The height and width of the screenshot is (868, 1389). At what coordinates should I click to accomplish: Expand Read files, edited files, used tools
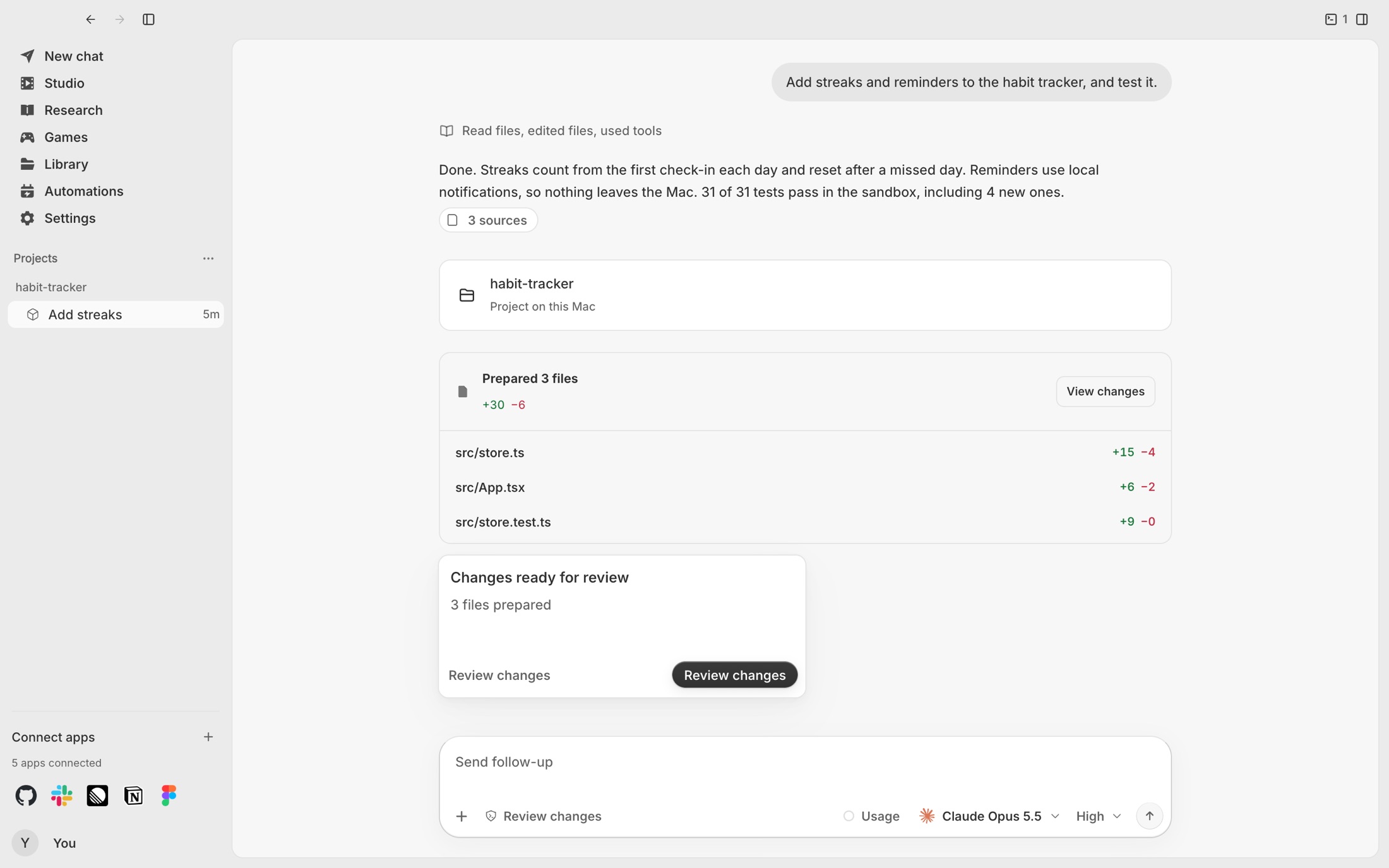[x=551, y=131]
